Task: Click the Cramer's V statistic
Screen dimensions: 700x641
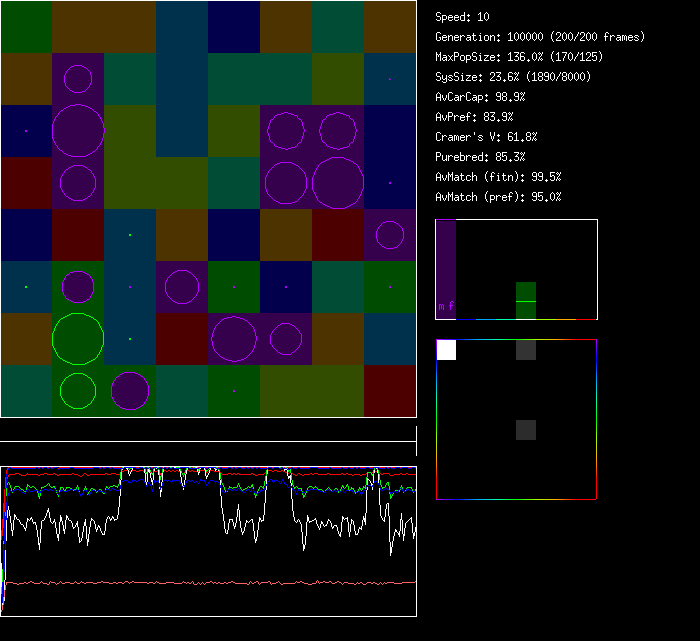Action: click(486, 137)
